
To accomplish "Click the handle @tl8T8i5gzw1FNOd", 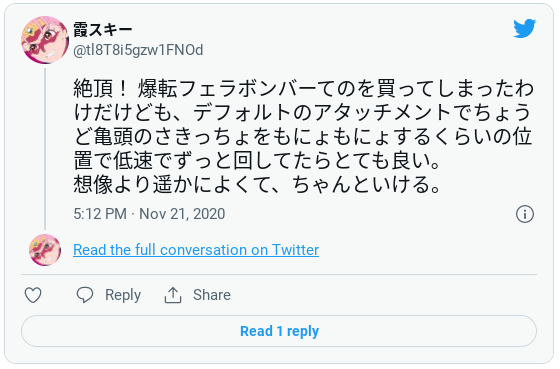I will point(138,50).
